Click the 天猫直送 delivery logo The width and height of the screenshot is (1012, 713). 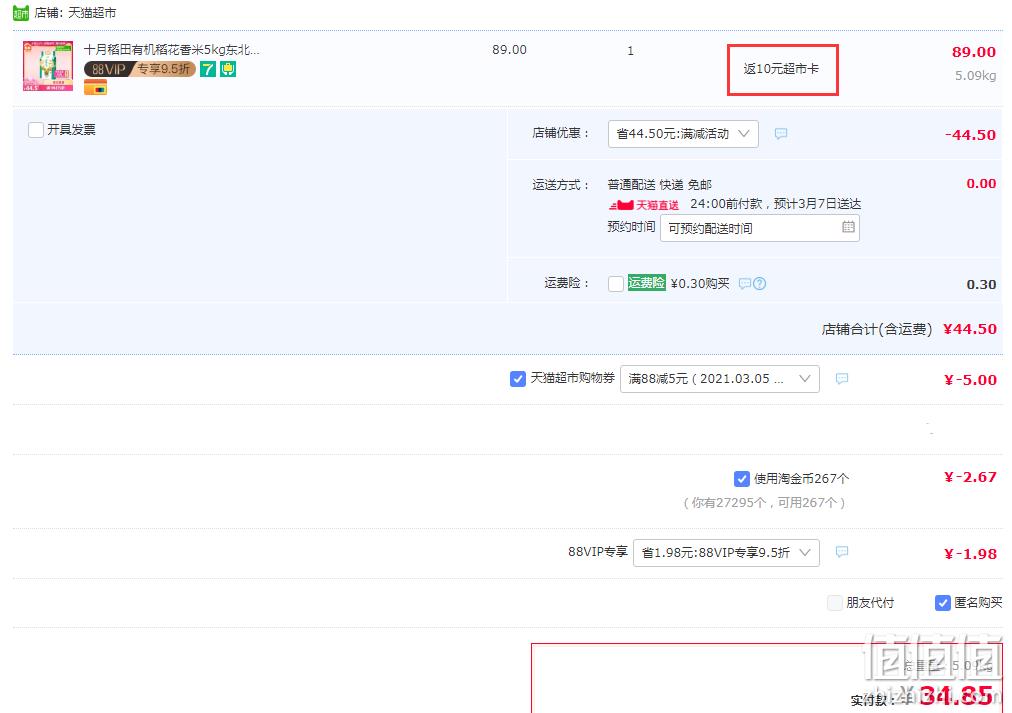coord(643,205)
